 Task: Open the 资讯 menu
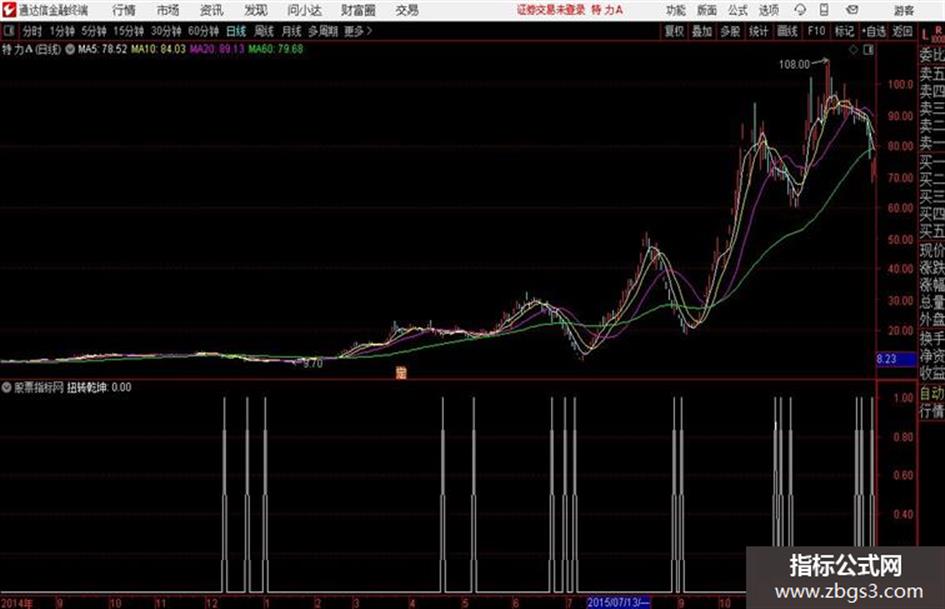pyautogui.click(x=212, y=10)
